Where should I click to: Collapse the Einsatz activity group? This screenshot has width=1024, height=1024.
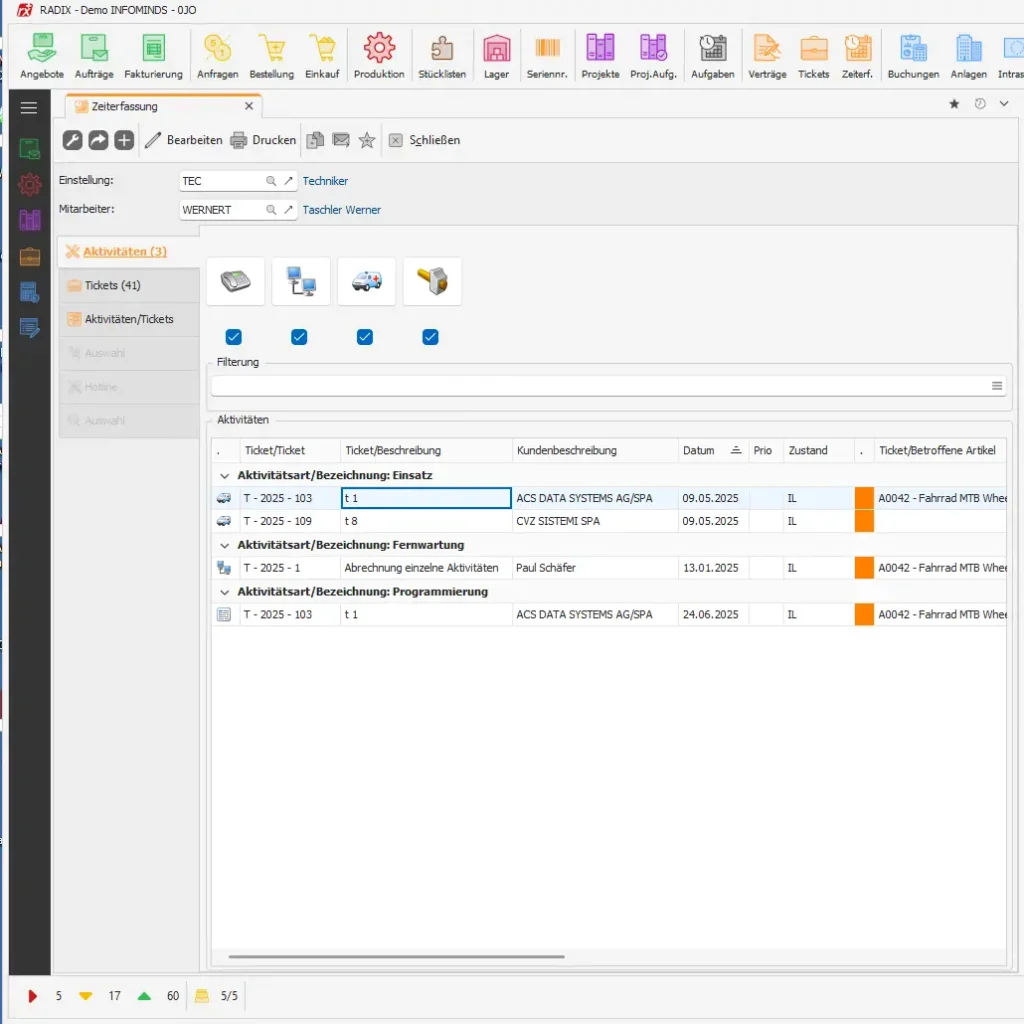tap(225, 475)
